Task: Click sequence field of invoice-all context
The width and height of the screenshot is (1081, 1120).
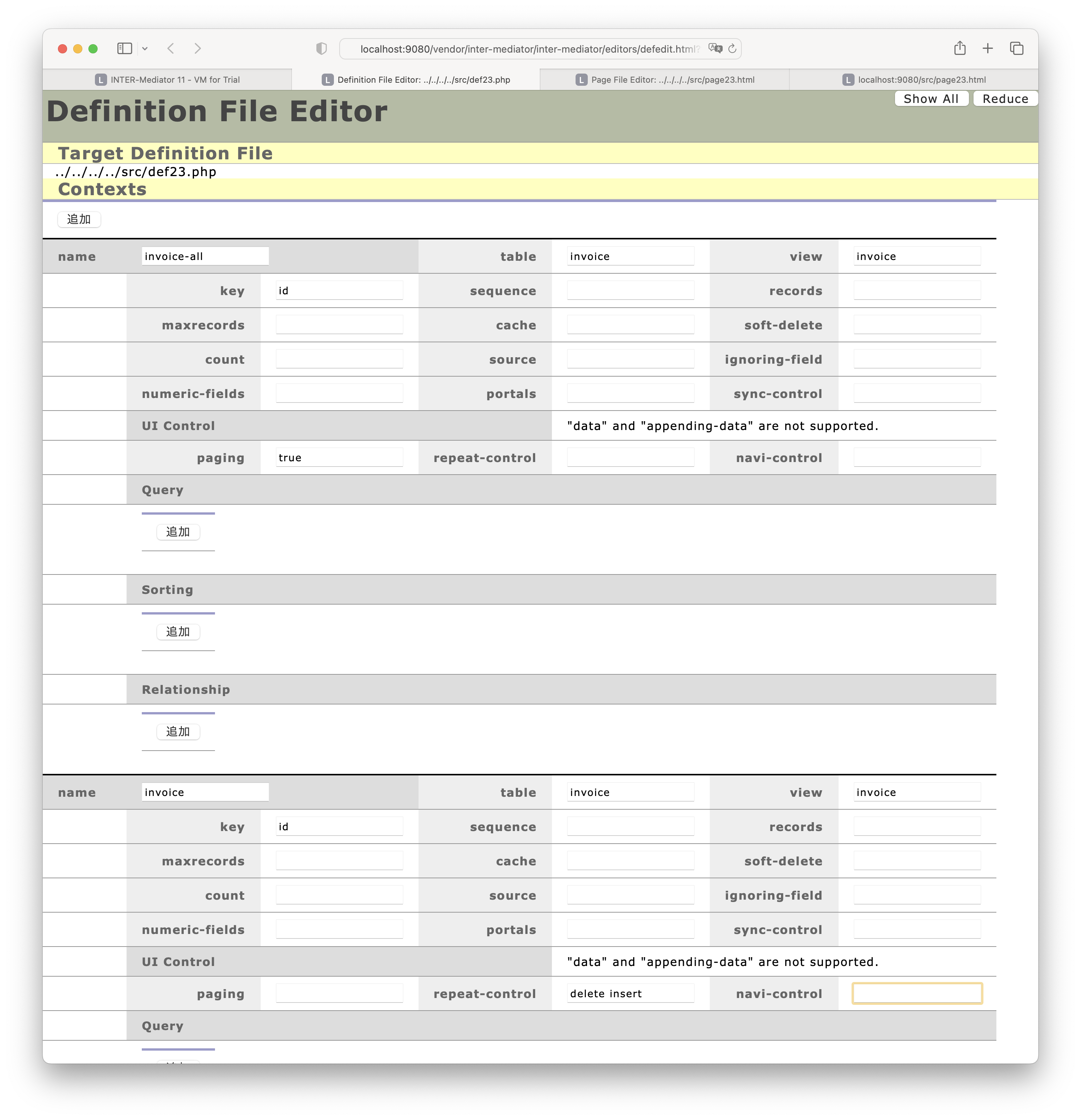Action: pyautogui.click(x=631, y=290)
